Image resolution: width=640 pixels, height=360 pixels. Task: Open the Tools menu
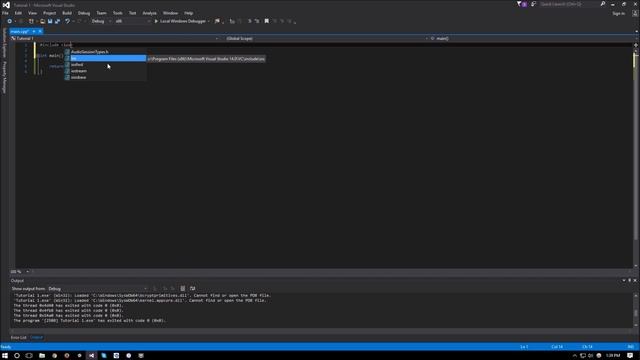tap(118, 13)
